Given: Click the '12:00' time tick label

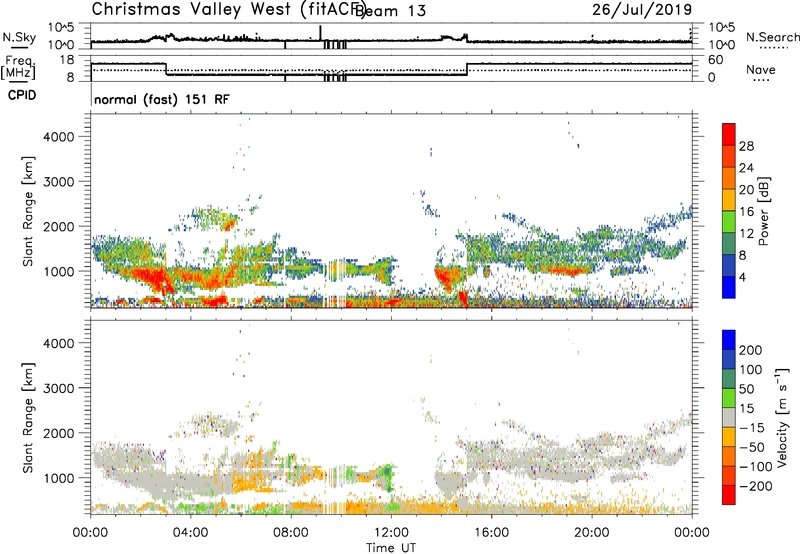Looking at the screenshot, I should coord(391,533).
